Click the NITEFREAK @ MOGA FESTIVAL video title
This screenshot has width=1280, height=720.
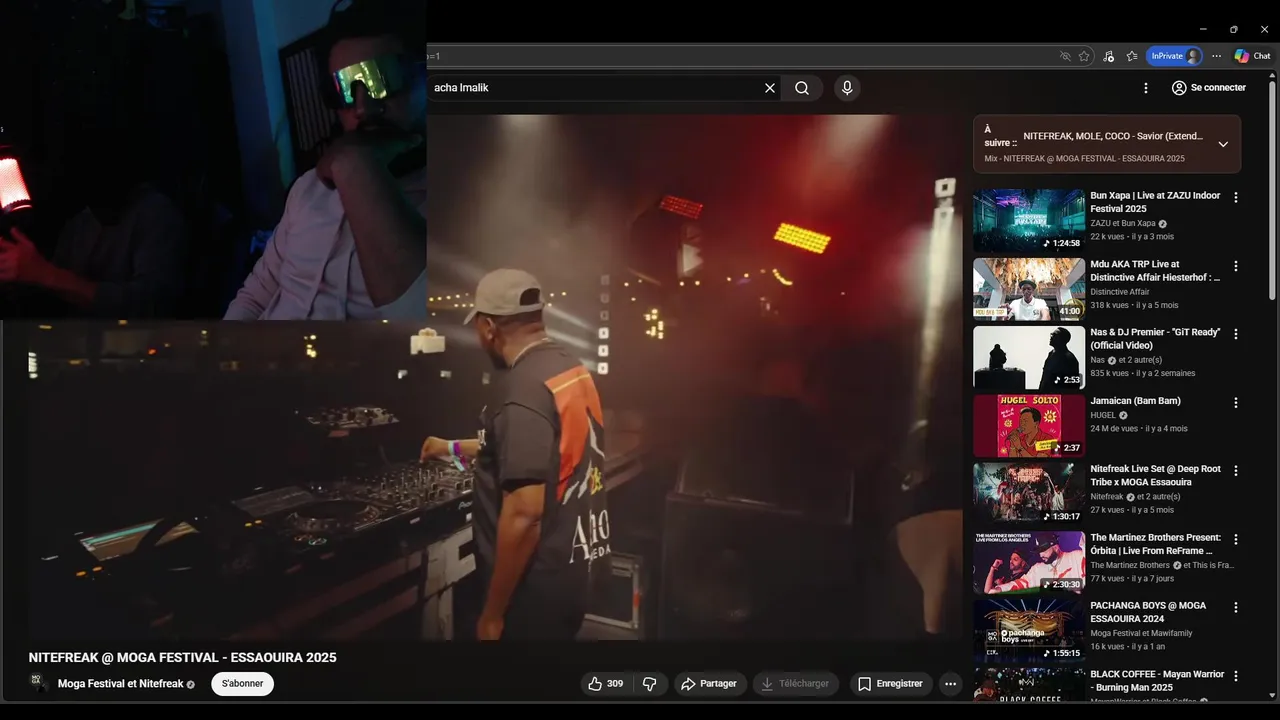(x=182, y=658)
